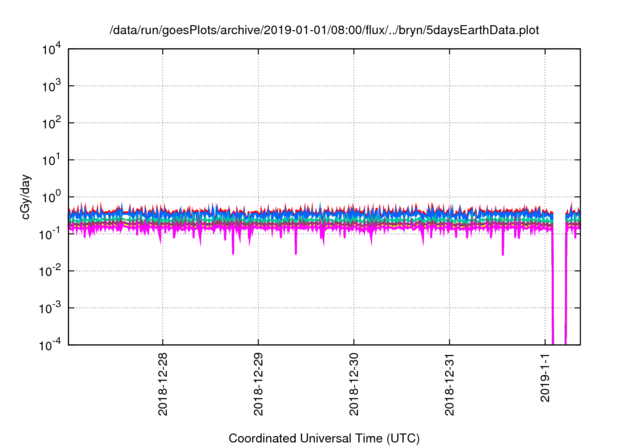Click the 10^3 y-axis tick label
This screenshot has height=448, width=640.
click(51, 86)
